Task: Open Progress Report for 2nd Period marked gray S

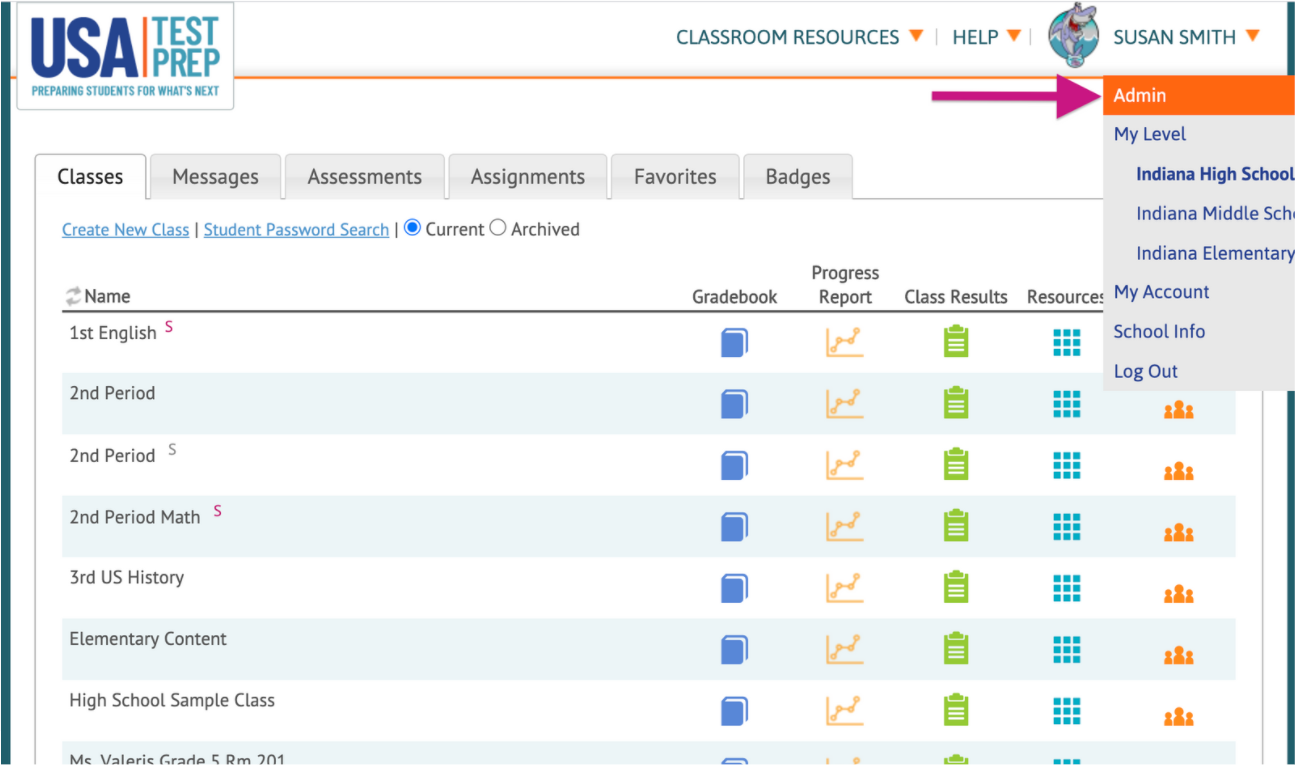Action: [844, 465]
